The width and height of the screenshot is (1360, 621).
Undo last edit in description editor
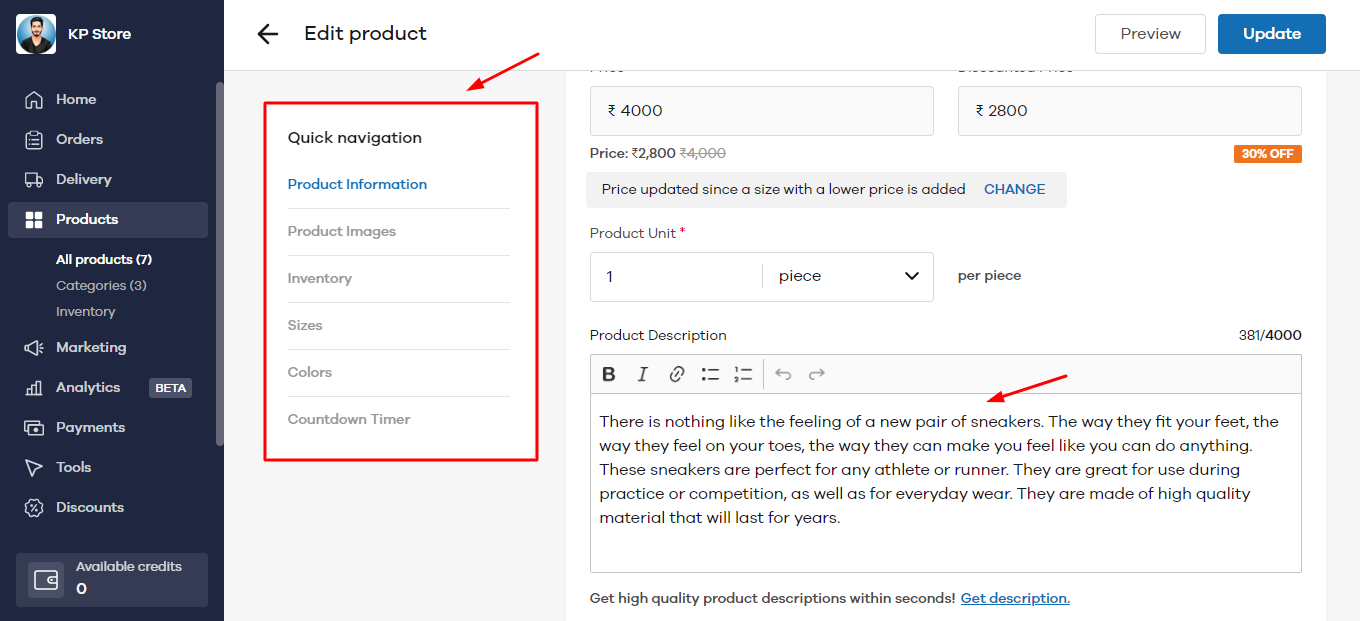coord(783,374)
